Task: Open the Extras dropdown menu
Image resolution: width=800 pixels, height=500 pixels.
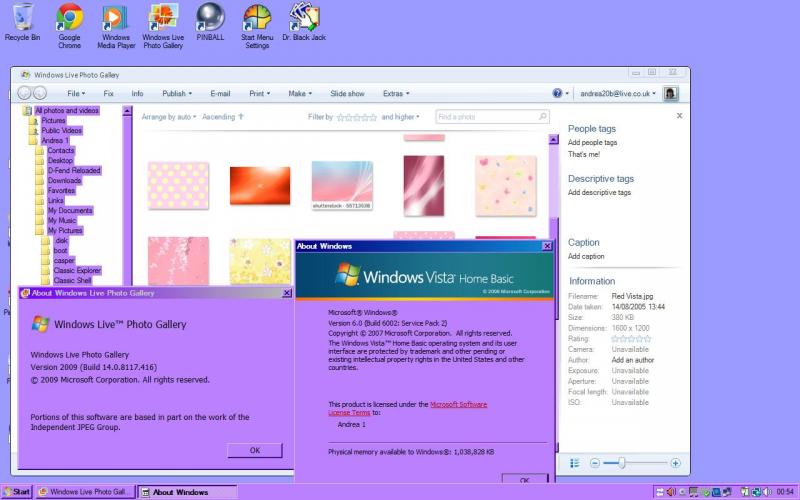Action: point(396,93)
